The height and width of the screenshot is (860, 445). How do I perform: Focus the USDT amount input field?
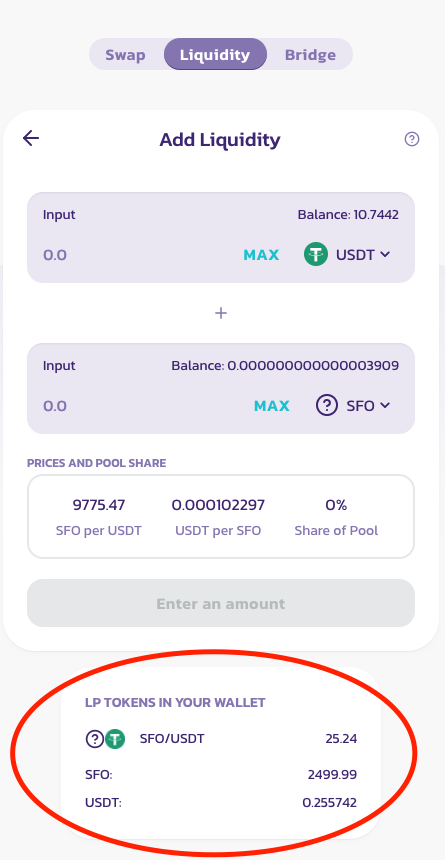[137, 255]
